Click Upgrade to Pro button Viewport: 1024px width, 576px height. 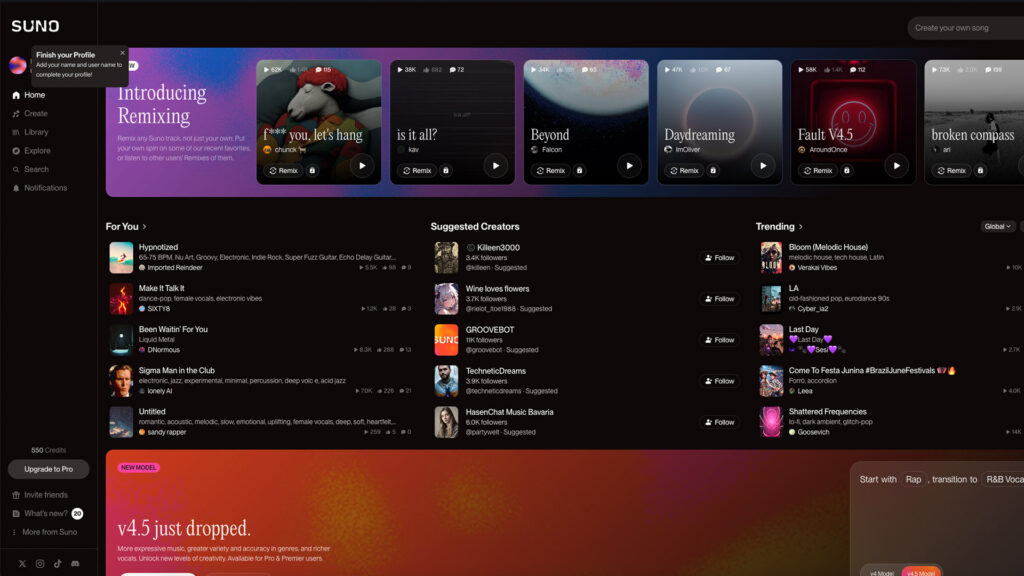pyautogui.click(x=48, y=469)
